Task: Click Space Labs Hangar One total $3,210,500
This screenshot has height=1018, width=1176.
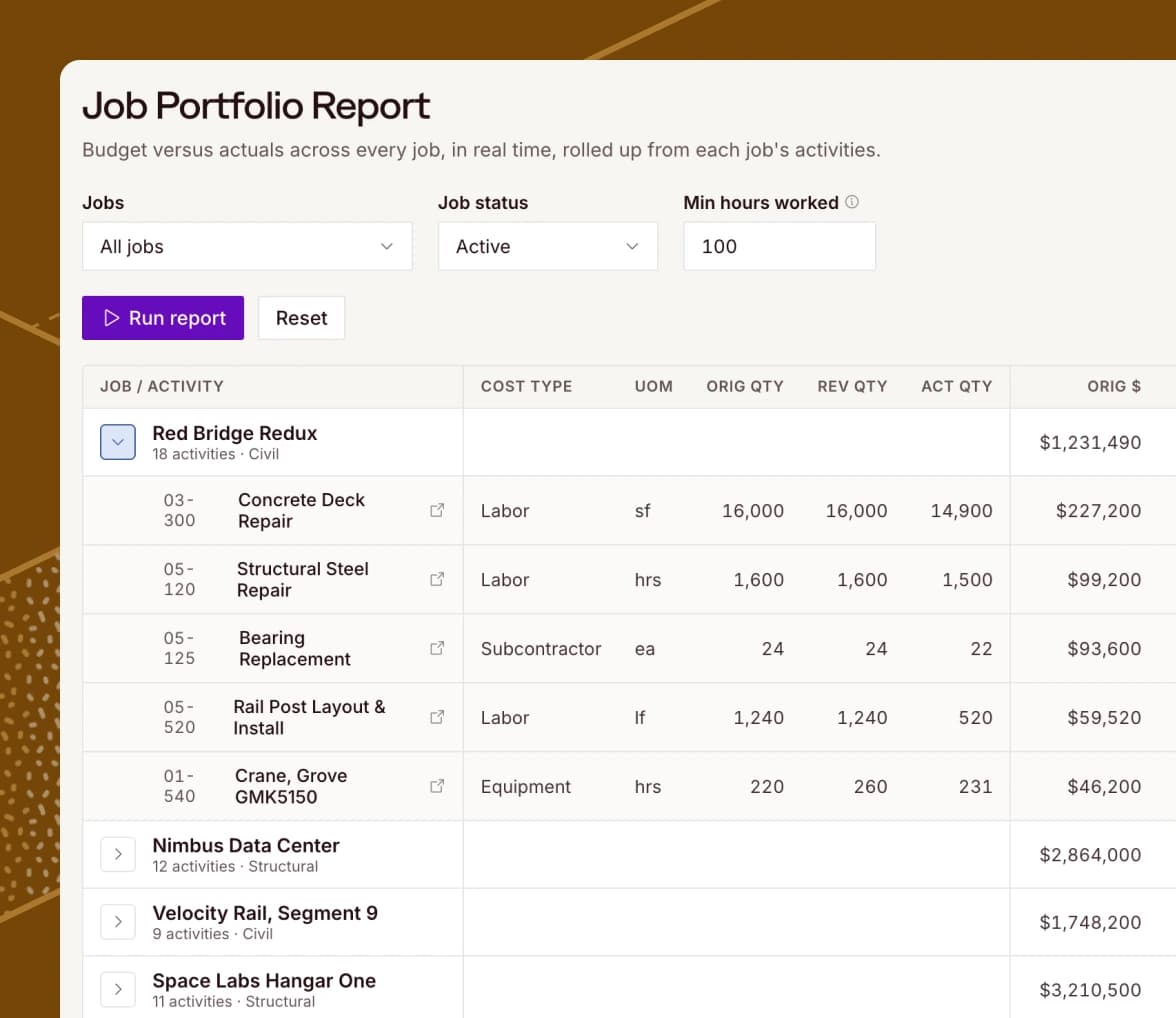Action: 1090,989
